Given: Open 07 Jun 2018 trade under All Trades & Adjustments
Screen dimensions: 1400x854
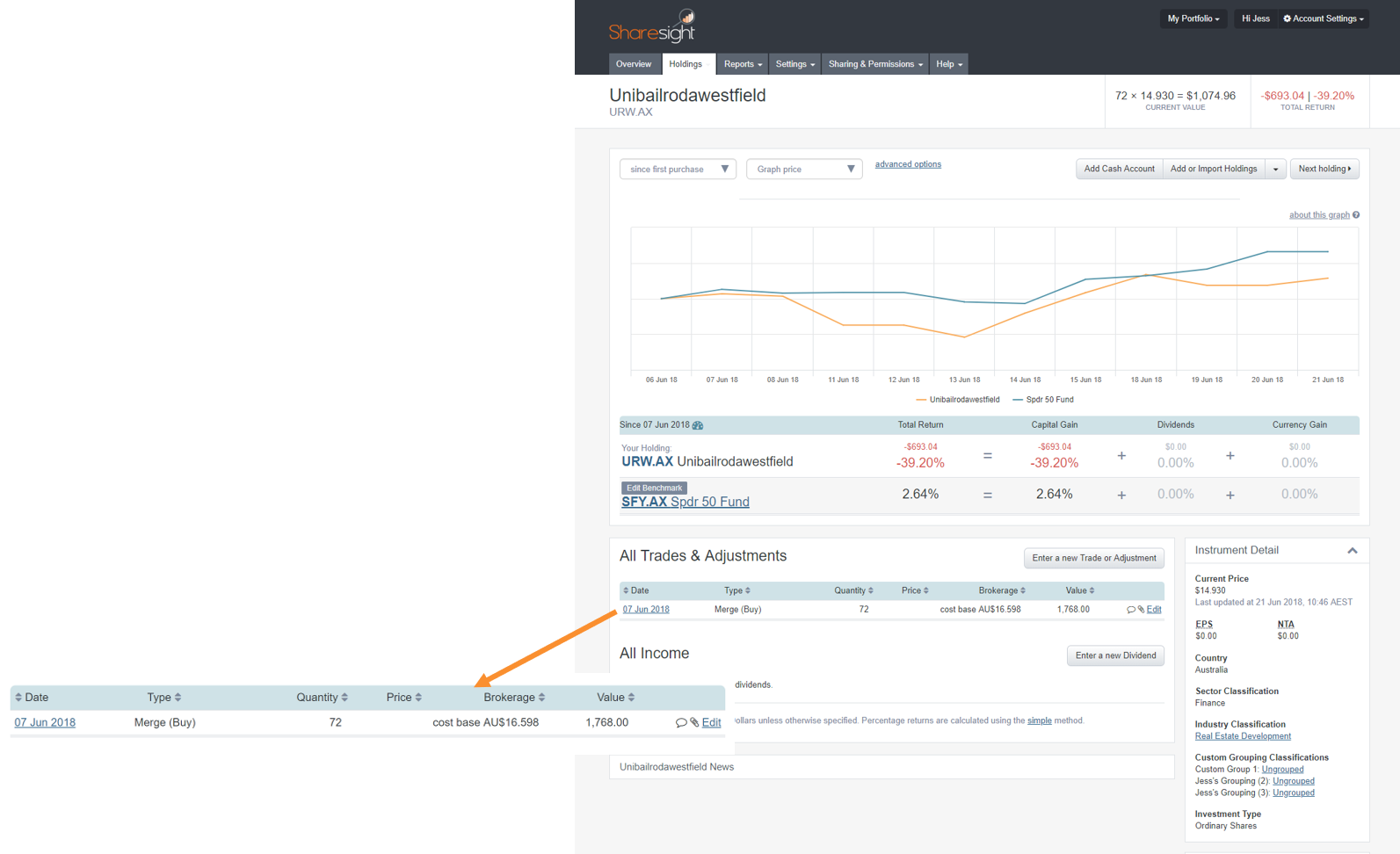Looking at the screenshot, I should [646, 610].
